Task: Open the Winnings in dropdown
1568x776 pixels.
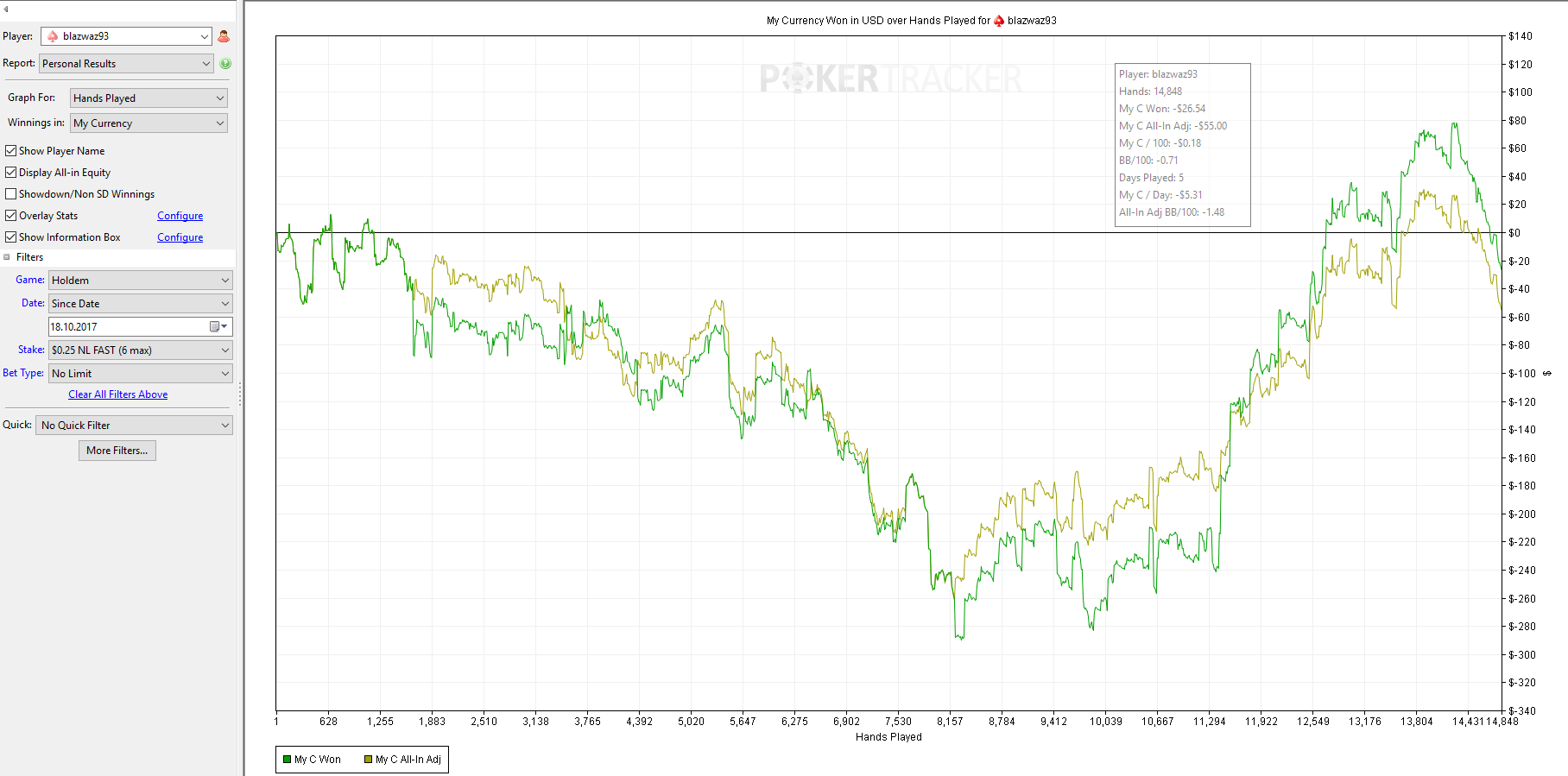Action: [x=149, y=123]
